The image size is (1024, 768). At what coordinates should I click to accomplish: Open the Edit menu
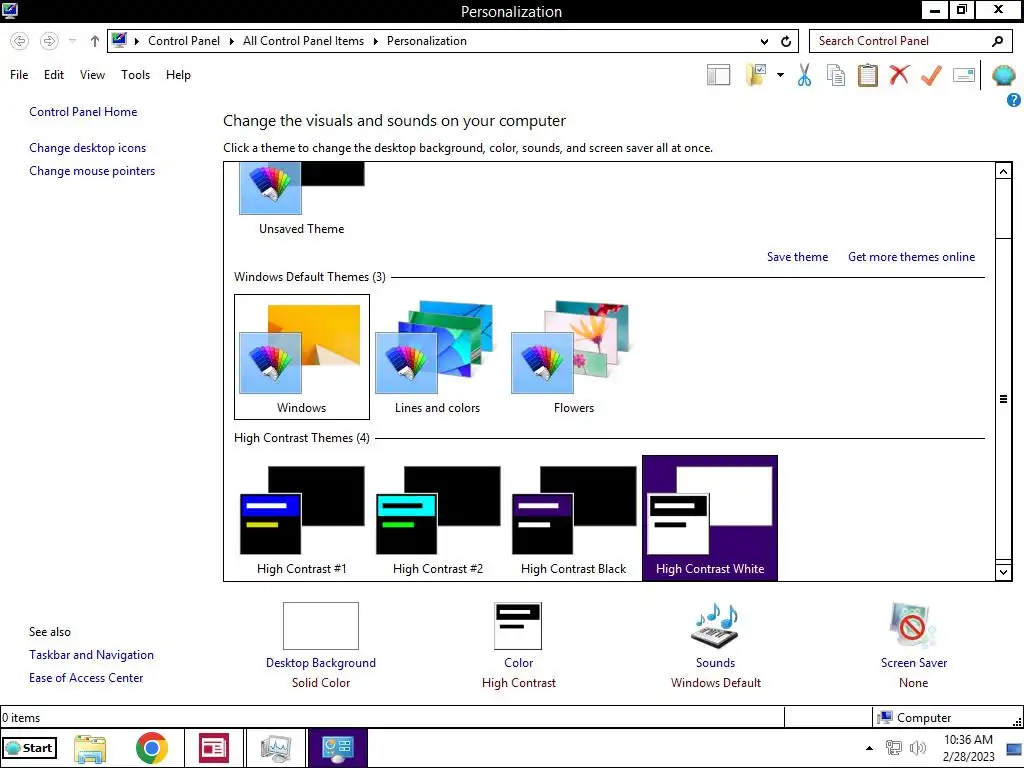(x=54, y=74)
